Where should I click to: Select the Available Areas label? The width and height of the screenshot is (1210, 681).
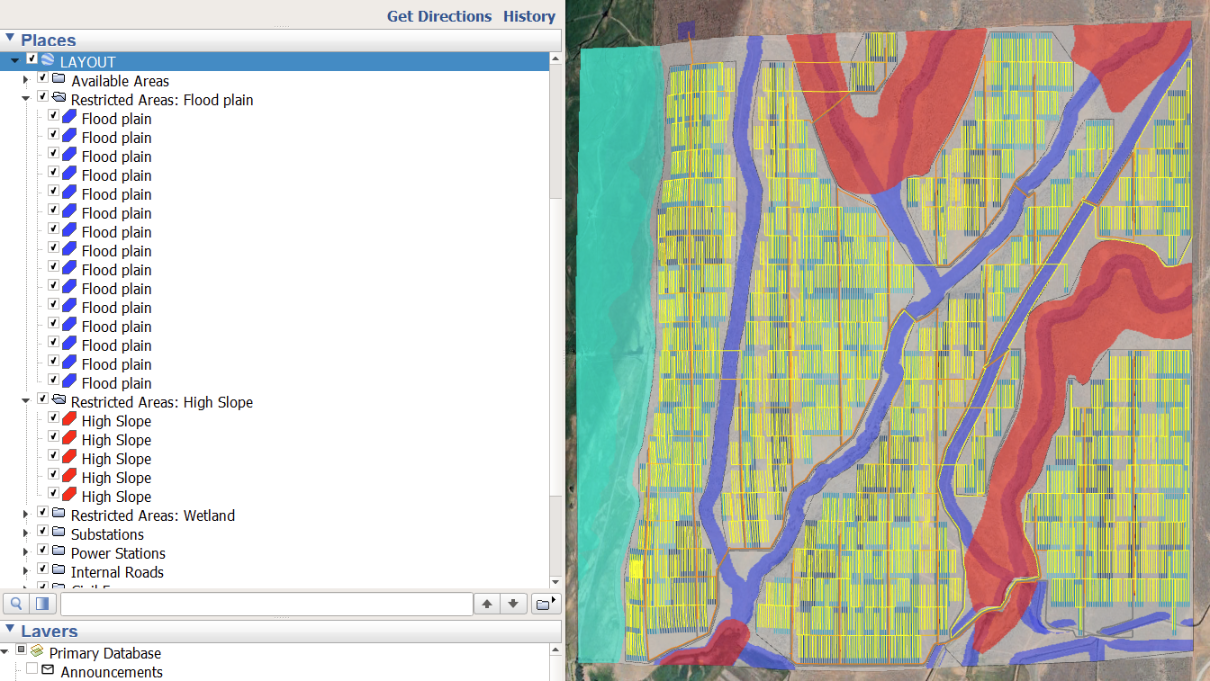click(x=120, y=81)
